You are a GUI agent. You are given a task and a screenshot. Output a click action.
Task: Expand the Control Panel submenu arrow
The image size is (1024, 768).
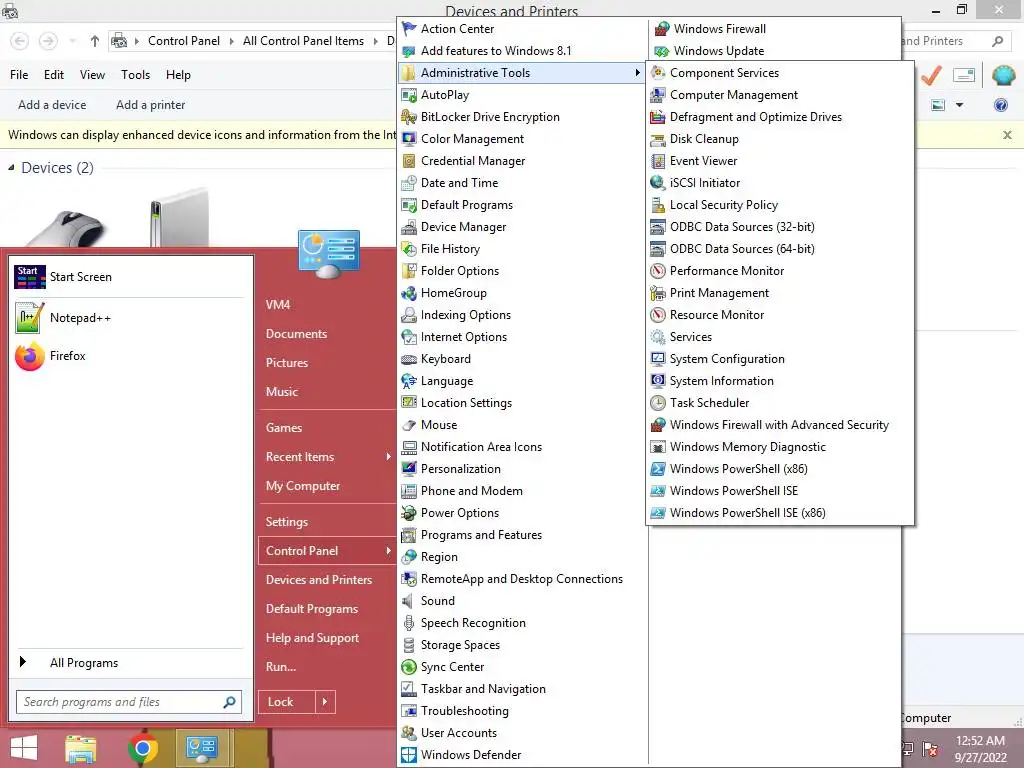tap(388, 551)
